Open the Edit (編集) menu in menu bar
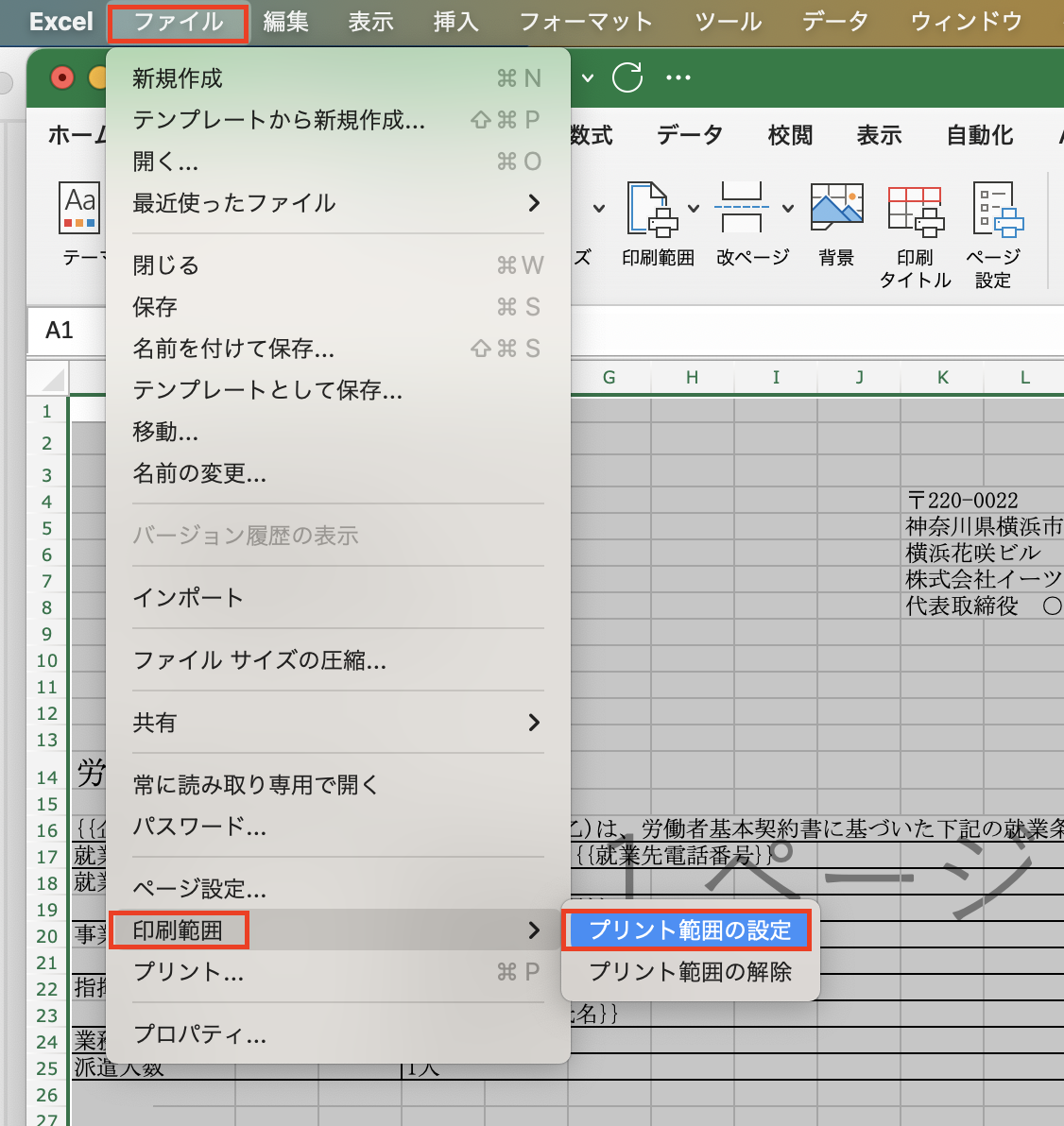Screen dimensions: 1064x1126 pyautogui.click(x=285, y=22)
